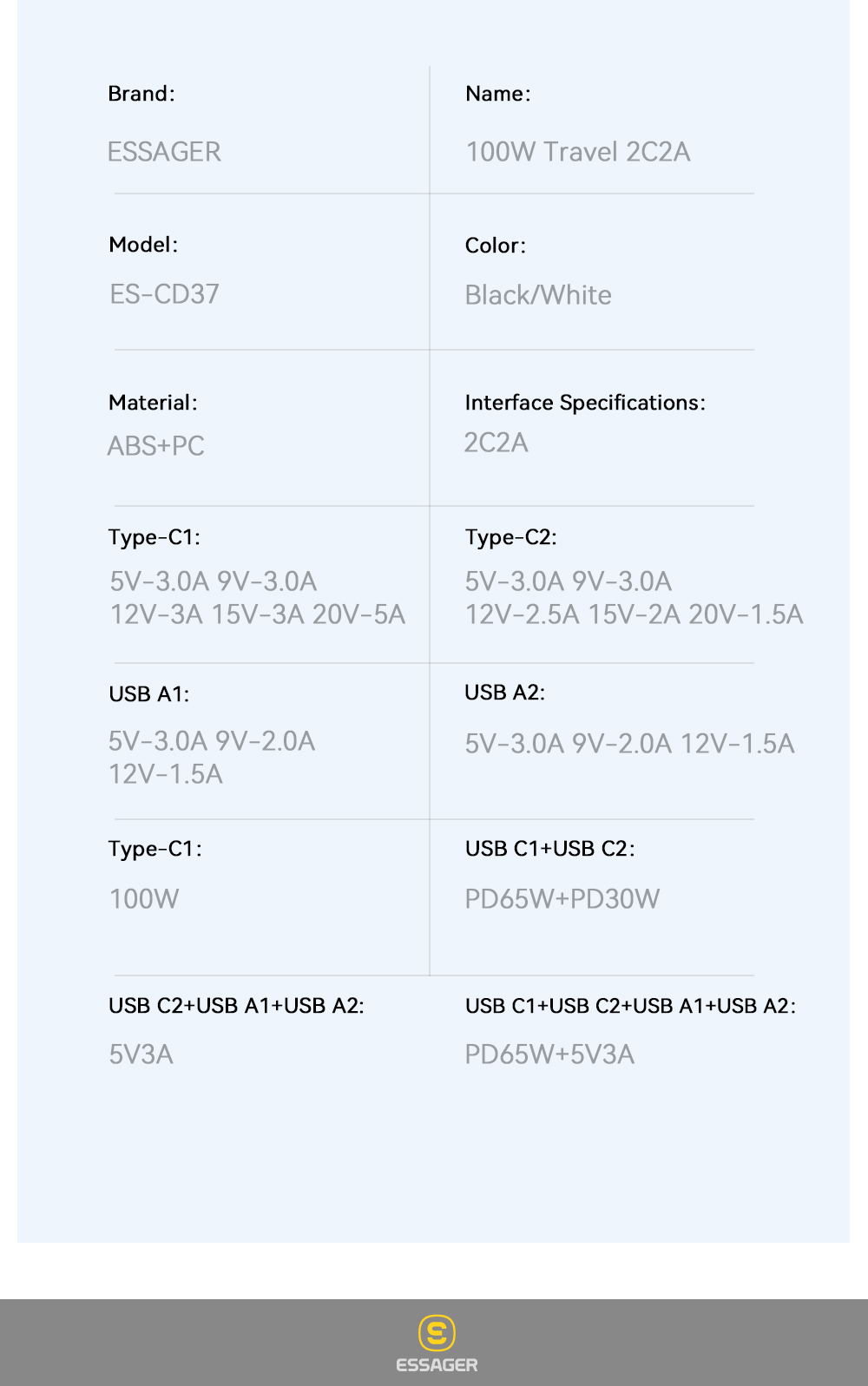
Task: Click the Type-C2 label
Action: [510, 537]
